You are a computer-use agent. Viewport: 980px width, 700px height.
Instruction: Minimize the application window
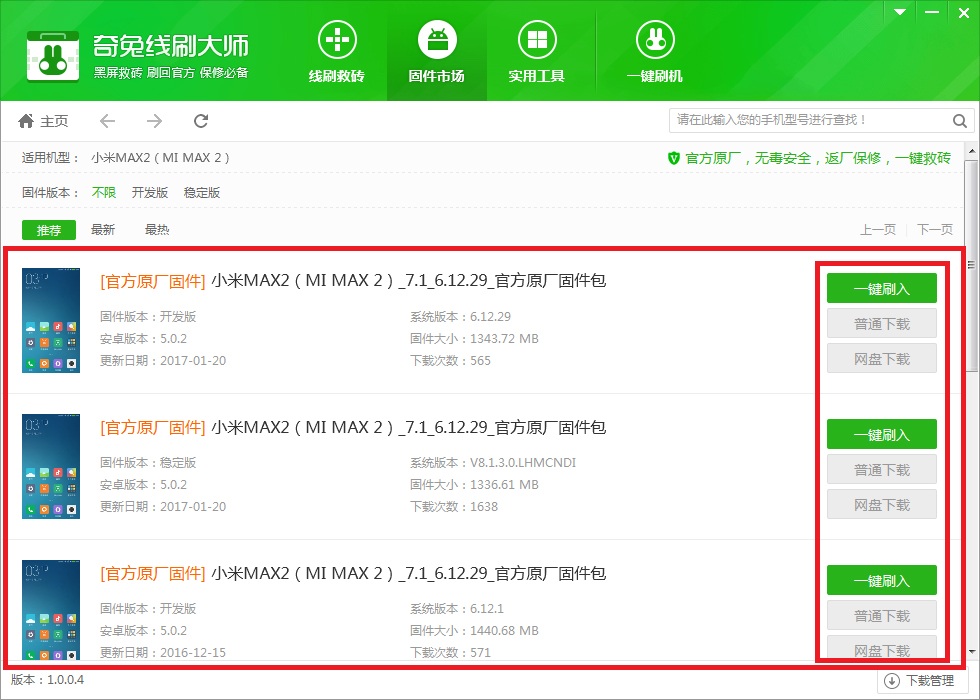932,12
